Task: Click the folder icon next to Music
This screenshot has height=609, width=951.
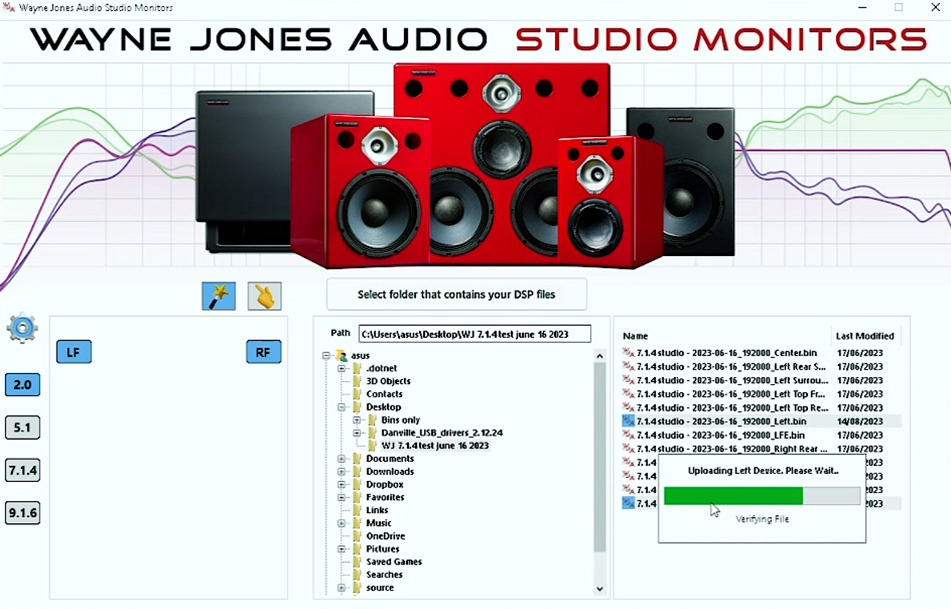Action: click(357, 523)
